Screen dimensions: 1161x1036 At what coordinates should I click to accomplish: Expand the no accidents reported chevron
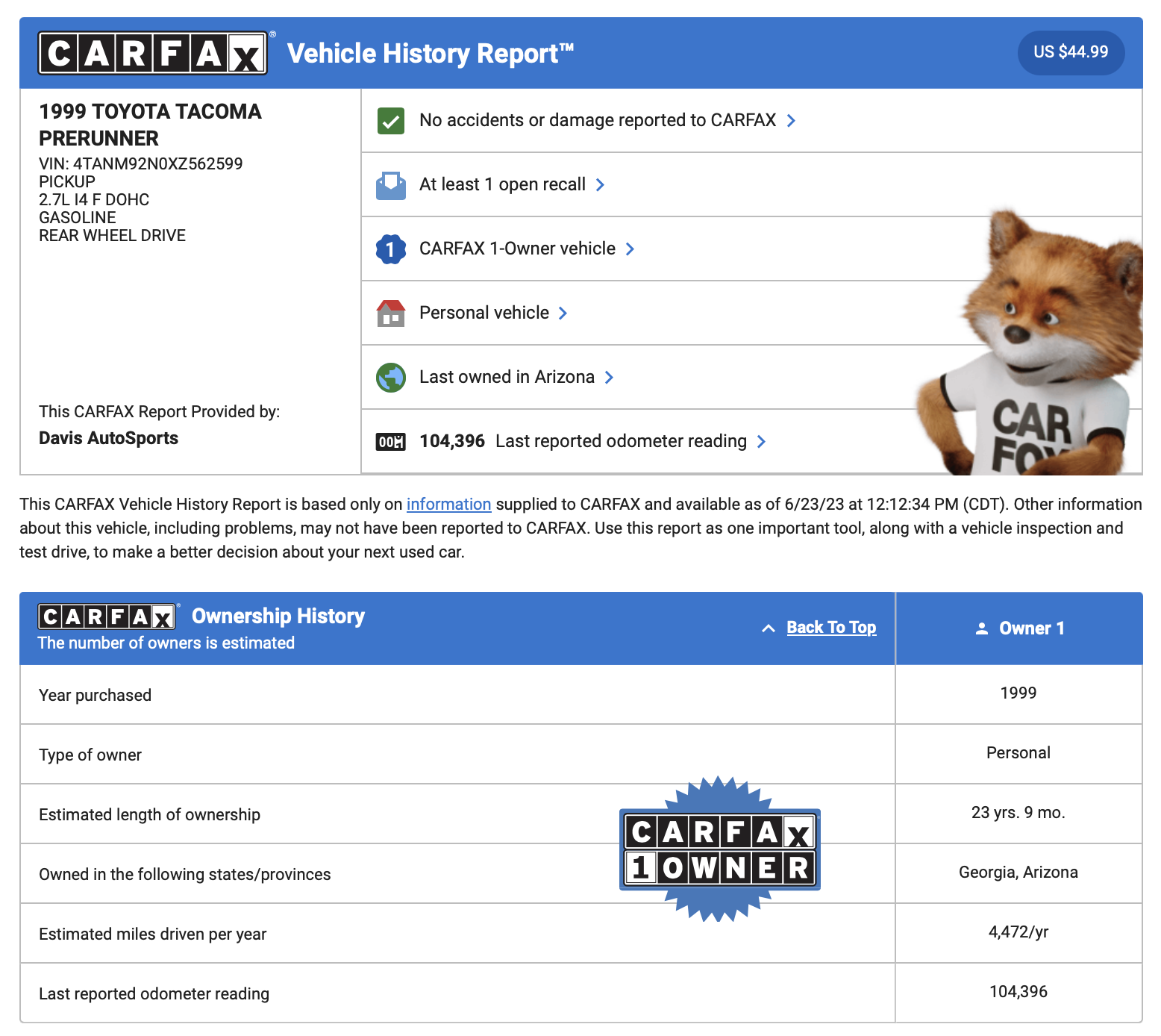click(x=791, y=120)
